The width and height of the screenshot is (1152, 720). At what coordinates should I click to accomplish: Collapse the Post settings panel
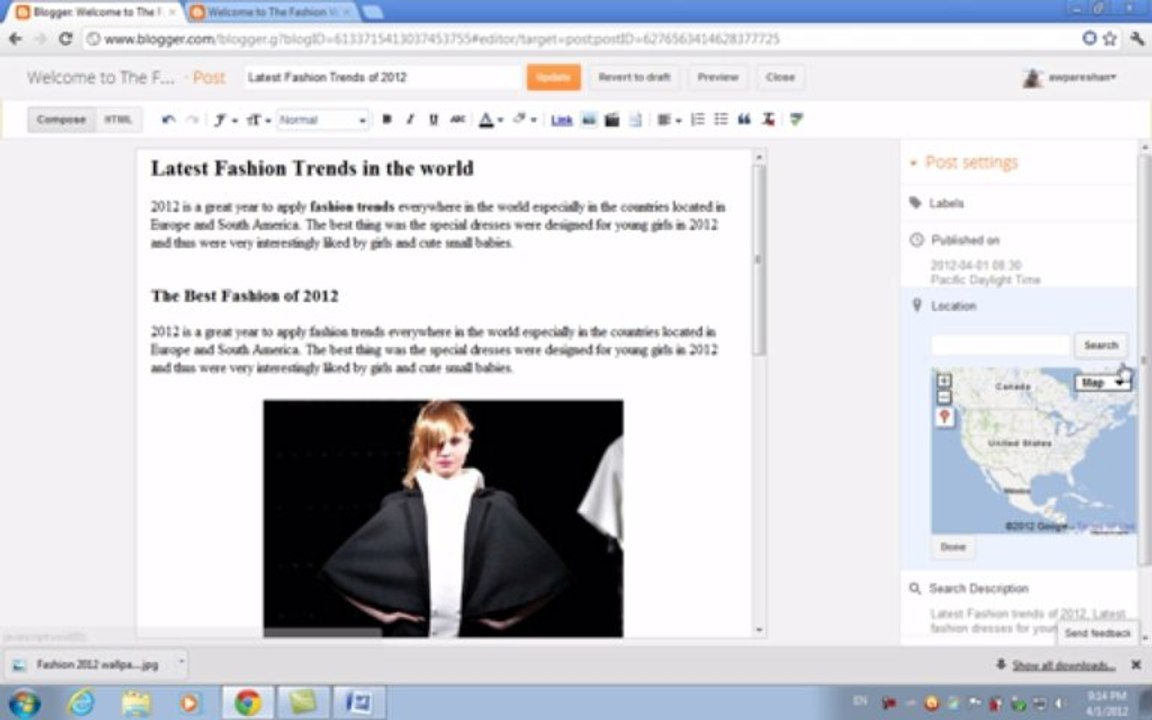(964, 162)
